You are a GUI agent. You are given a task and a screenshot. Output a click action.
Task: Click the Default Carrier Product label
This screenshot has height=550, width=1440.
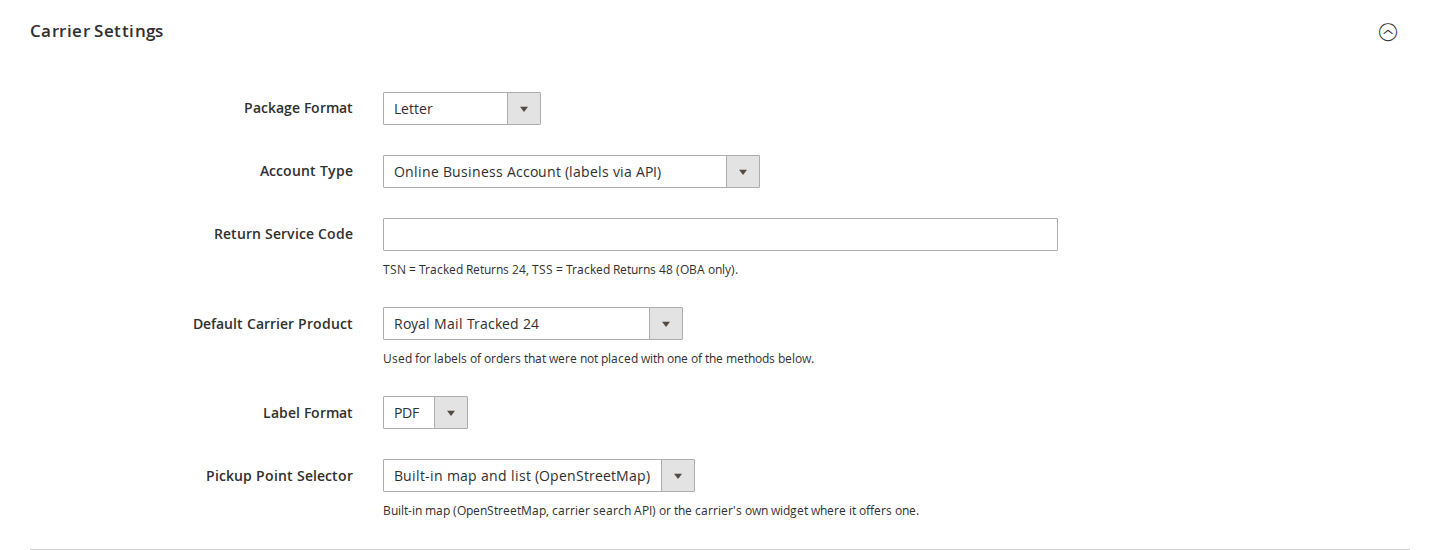pos(273,324)
